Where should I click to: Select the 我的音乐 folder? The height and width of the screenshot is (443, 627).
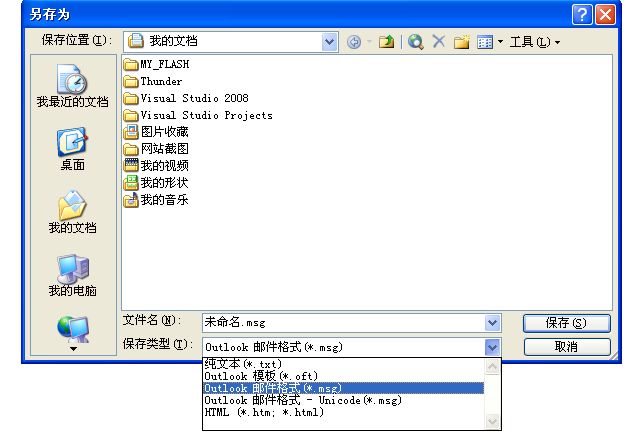click(156, 200)
